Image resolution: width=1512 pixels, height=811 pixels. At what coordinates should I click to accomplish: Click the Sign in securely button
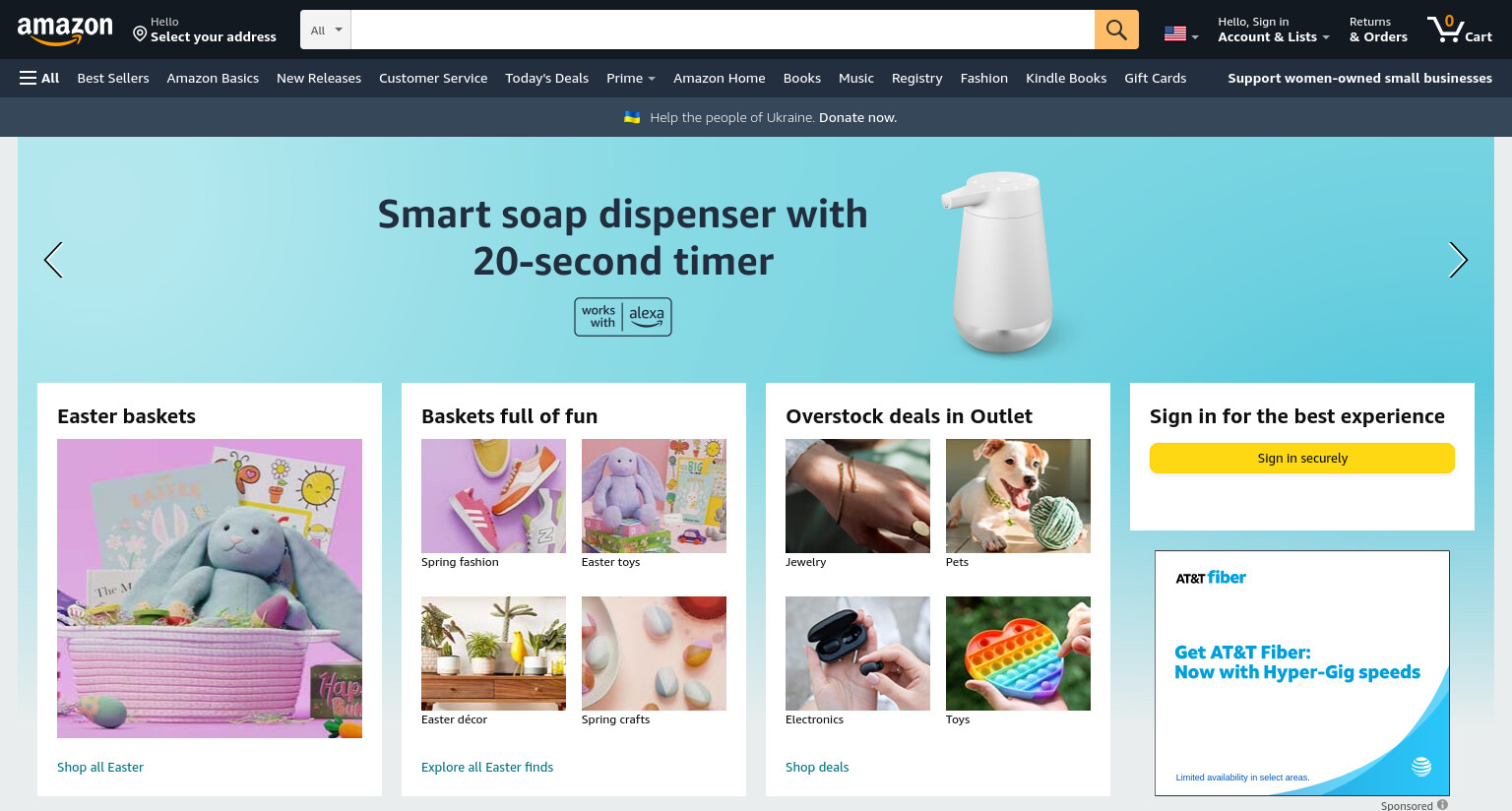(x=1302, y=458)
